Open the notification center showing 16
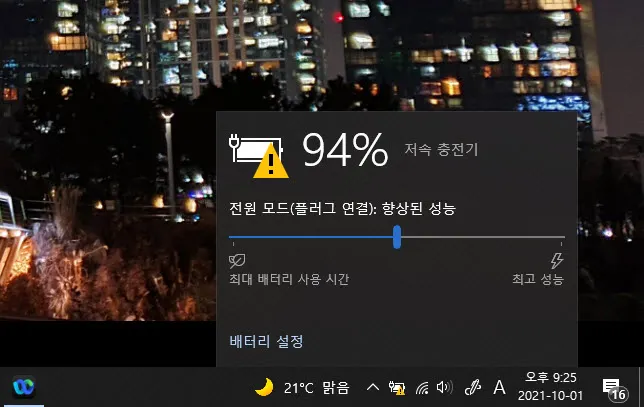 pyautogui.click(x=615, y=389)
